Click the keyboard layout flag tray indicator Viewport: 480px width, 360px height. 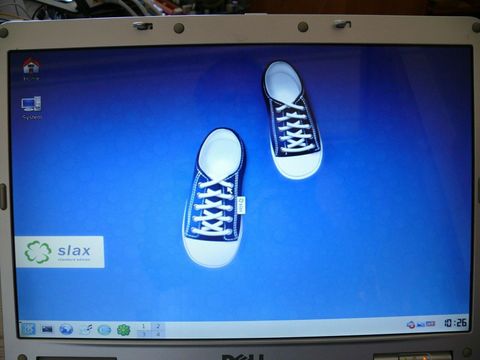click(431, 323)
